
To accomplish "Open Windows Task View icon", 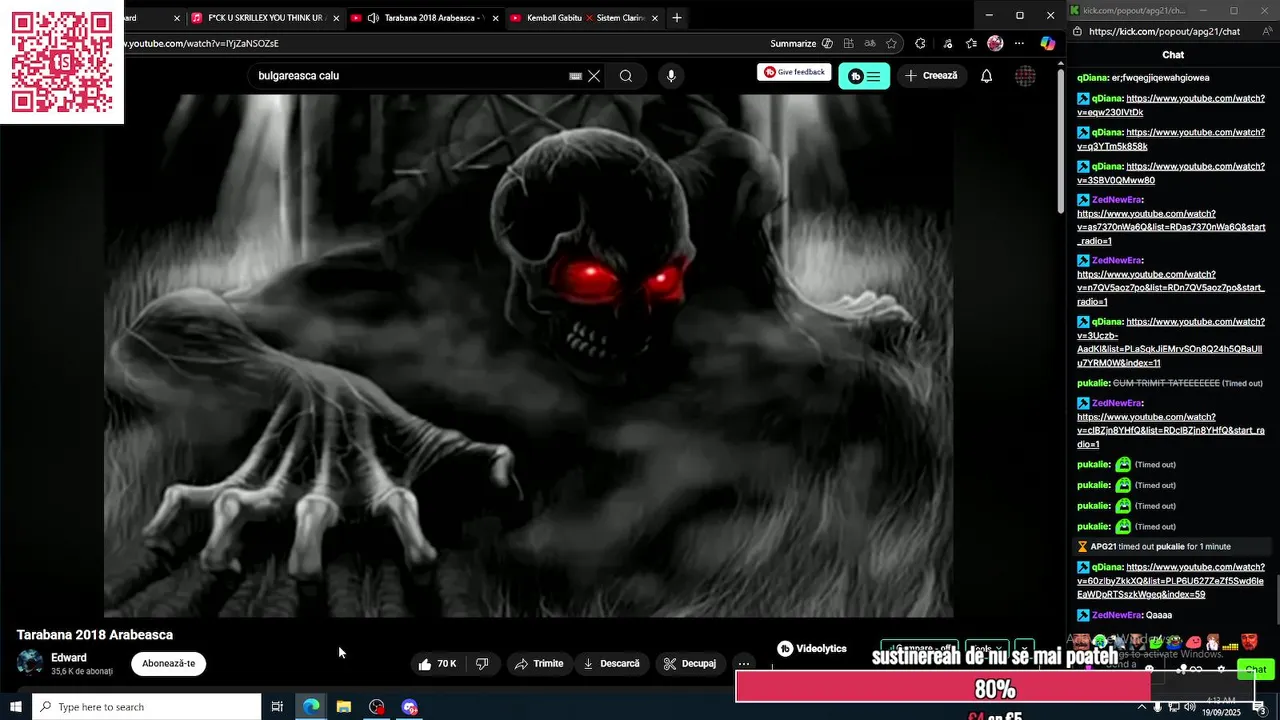I will point(278,707).
